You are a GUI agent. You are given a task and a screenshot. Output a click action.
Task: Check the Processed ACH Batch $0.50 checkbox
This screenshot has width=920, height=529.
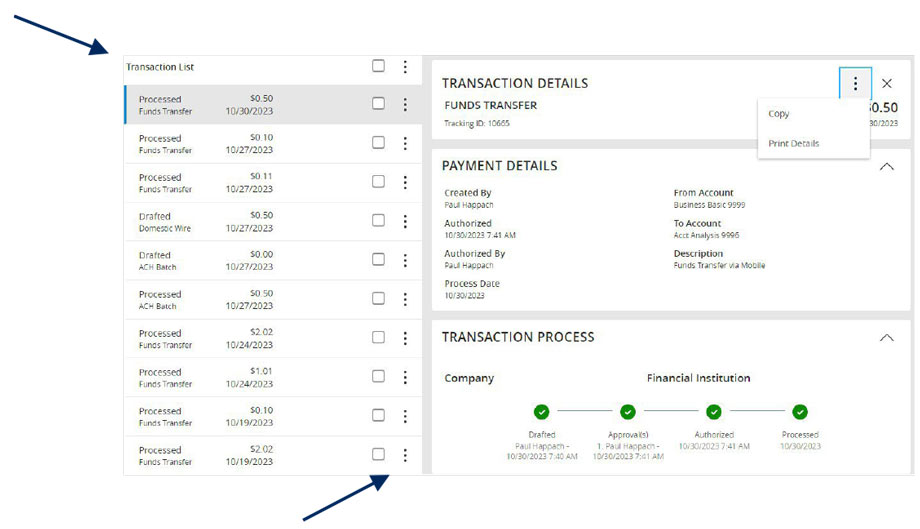coord(378,298)
